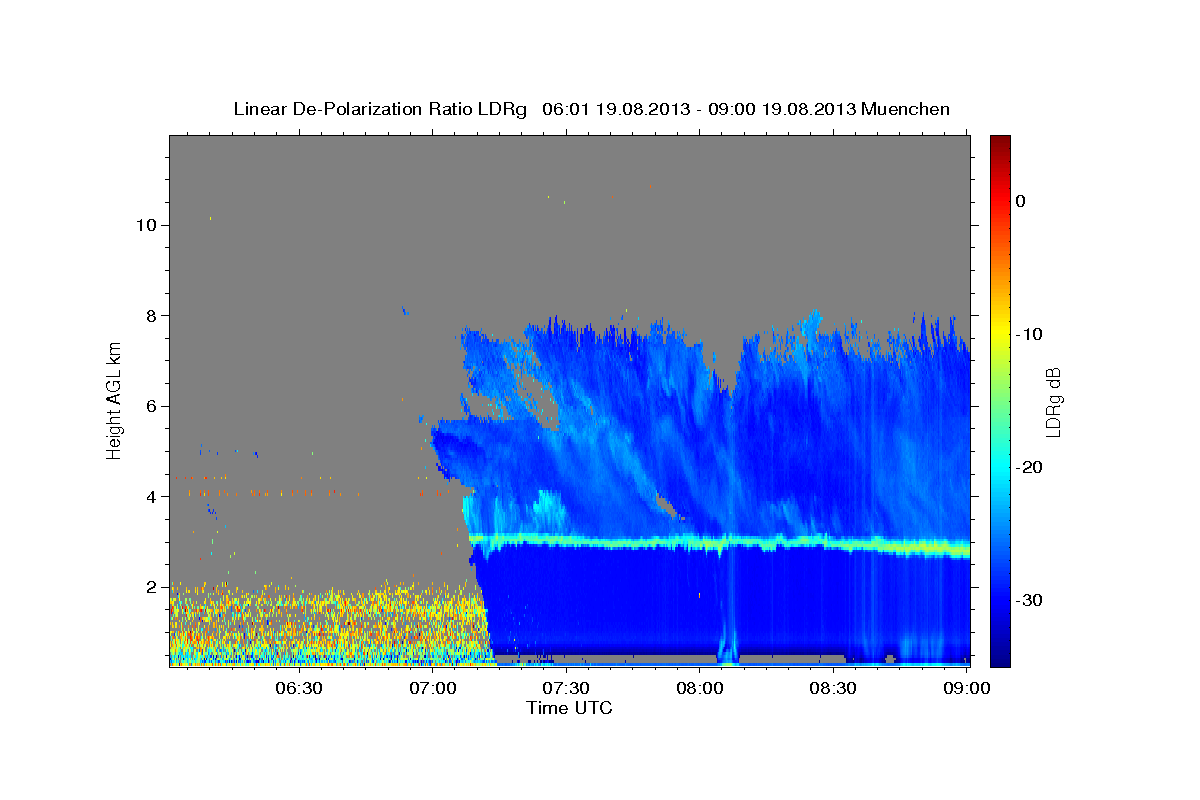The height and width of the screenshot is (800, 1200).
Task: Click the 07:00 time axis label
Action: pyautogui.click(x=433, y=688)
